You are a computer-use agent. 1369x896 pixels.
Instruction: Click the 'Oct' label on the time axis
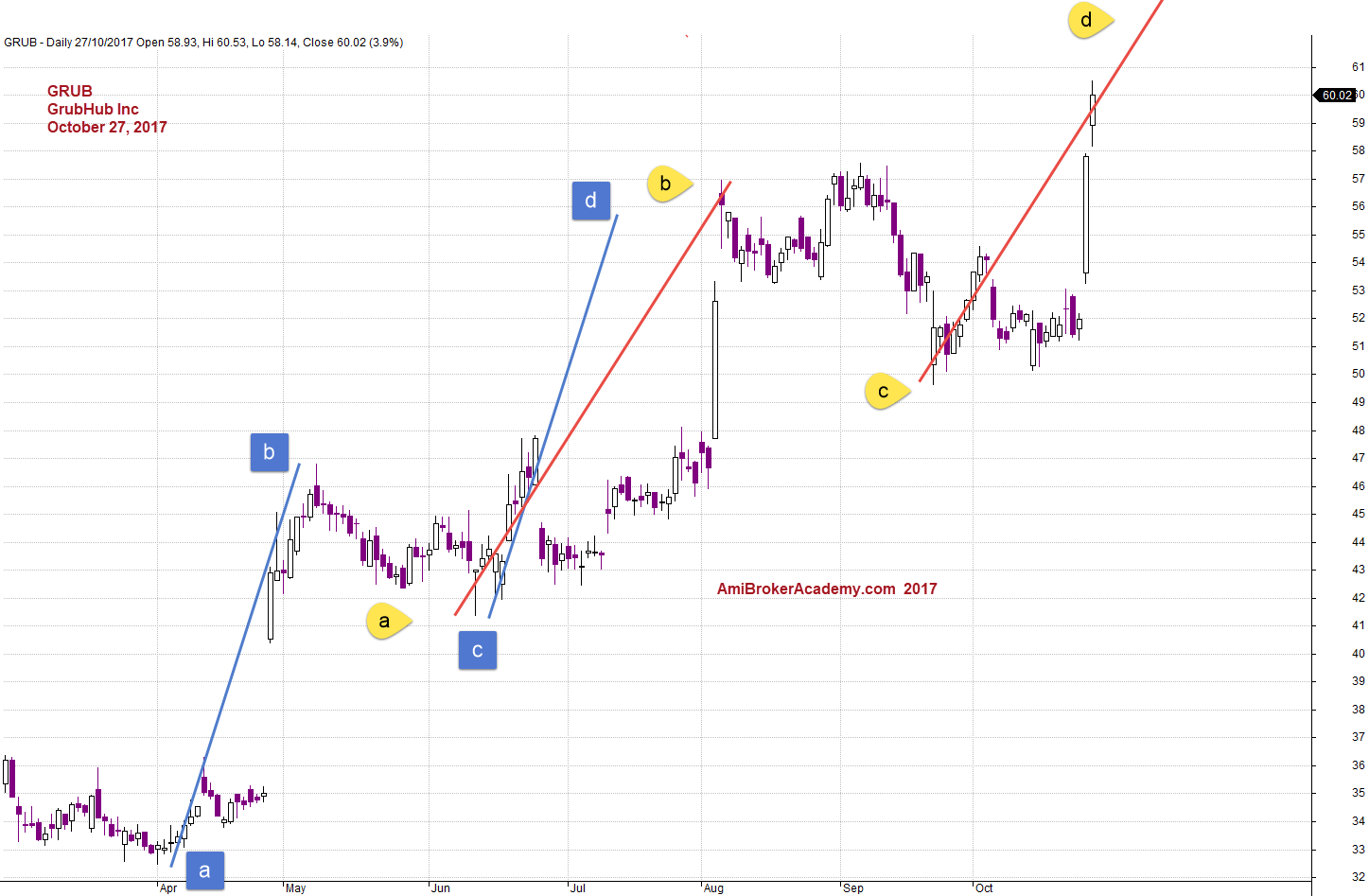tap(984, 888)
